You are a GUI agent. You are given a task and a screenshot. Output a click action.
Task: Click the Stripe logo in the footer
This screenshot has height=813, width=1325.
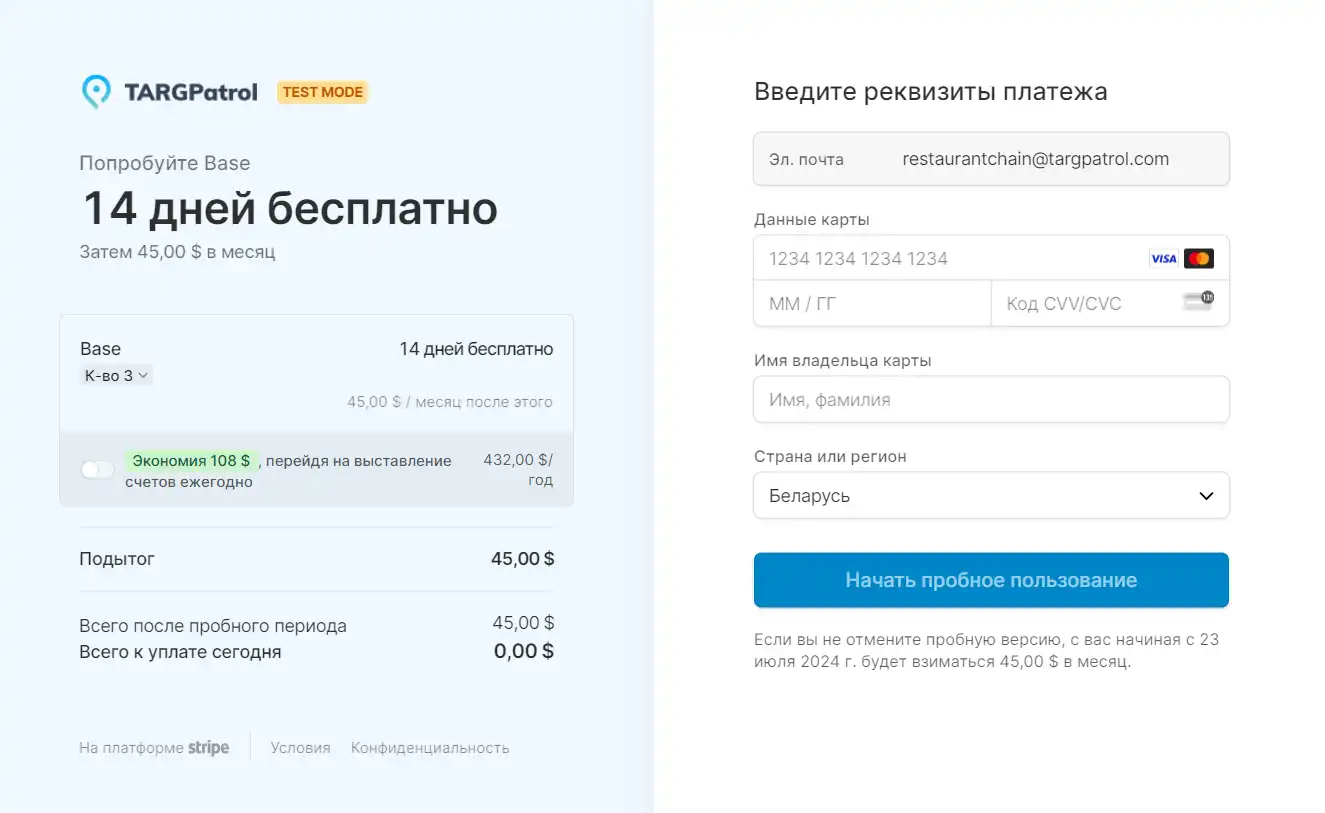(208, 747)
